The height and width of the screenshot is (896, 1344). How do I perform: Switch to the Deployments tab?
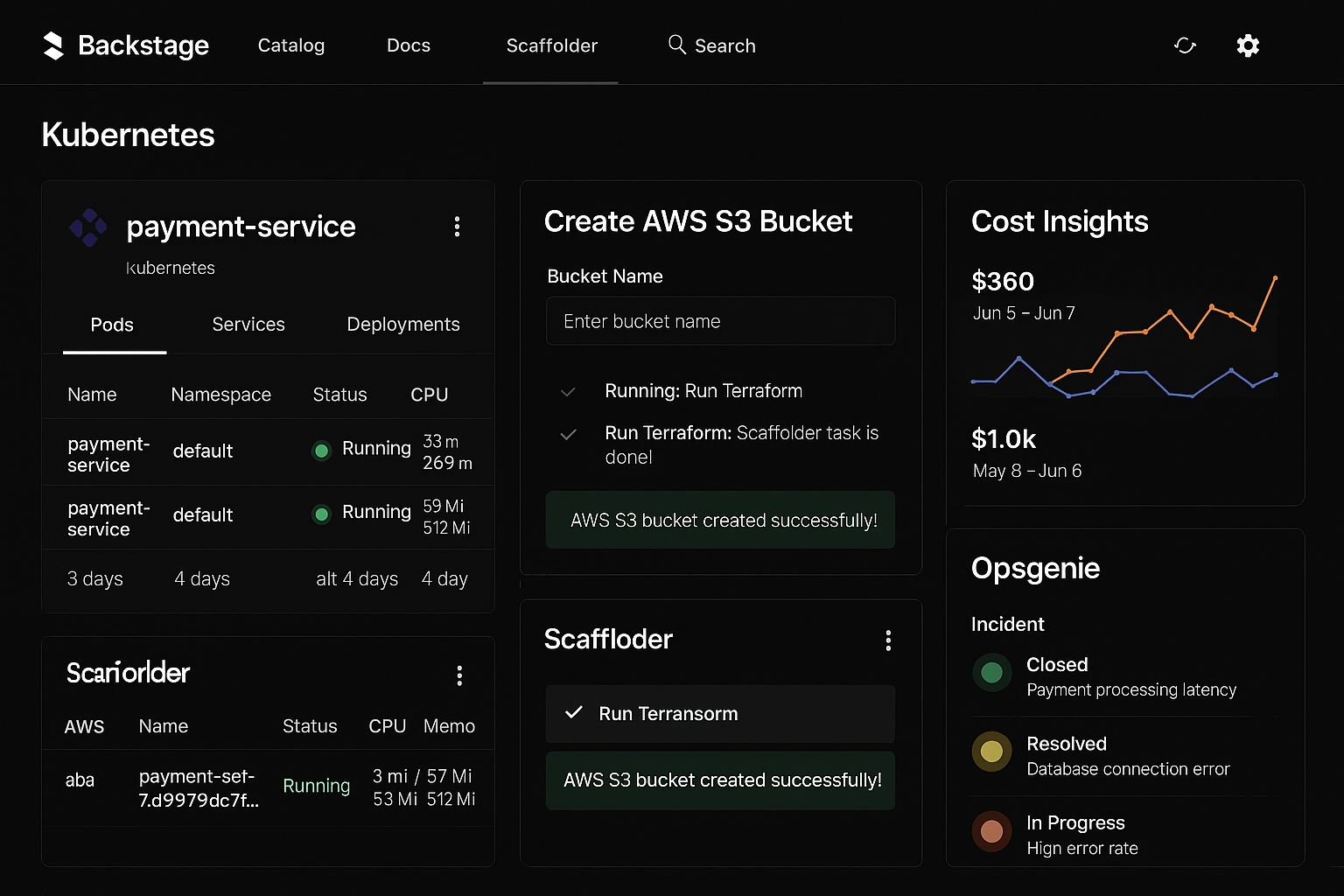point(403,325)
